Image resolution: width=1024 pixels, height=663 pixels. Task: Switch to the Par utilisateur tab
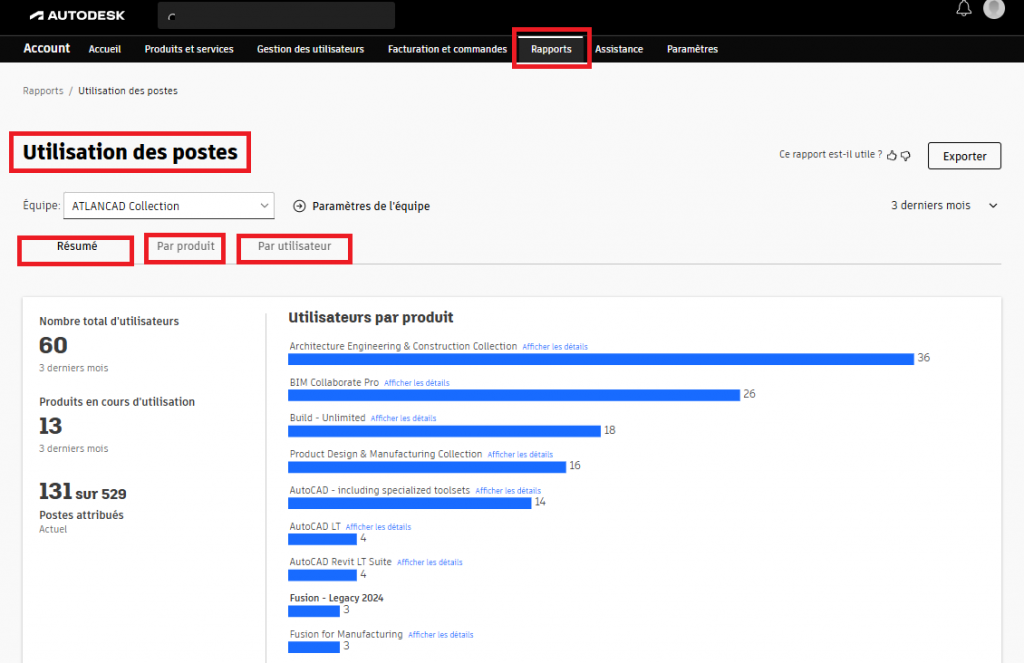[x=294, y=247]
